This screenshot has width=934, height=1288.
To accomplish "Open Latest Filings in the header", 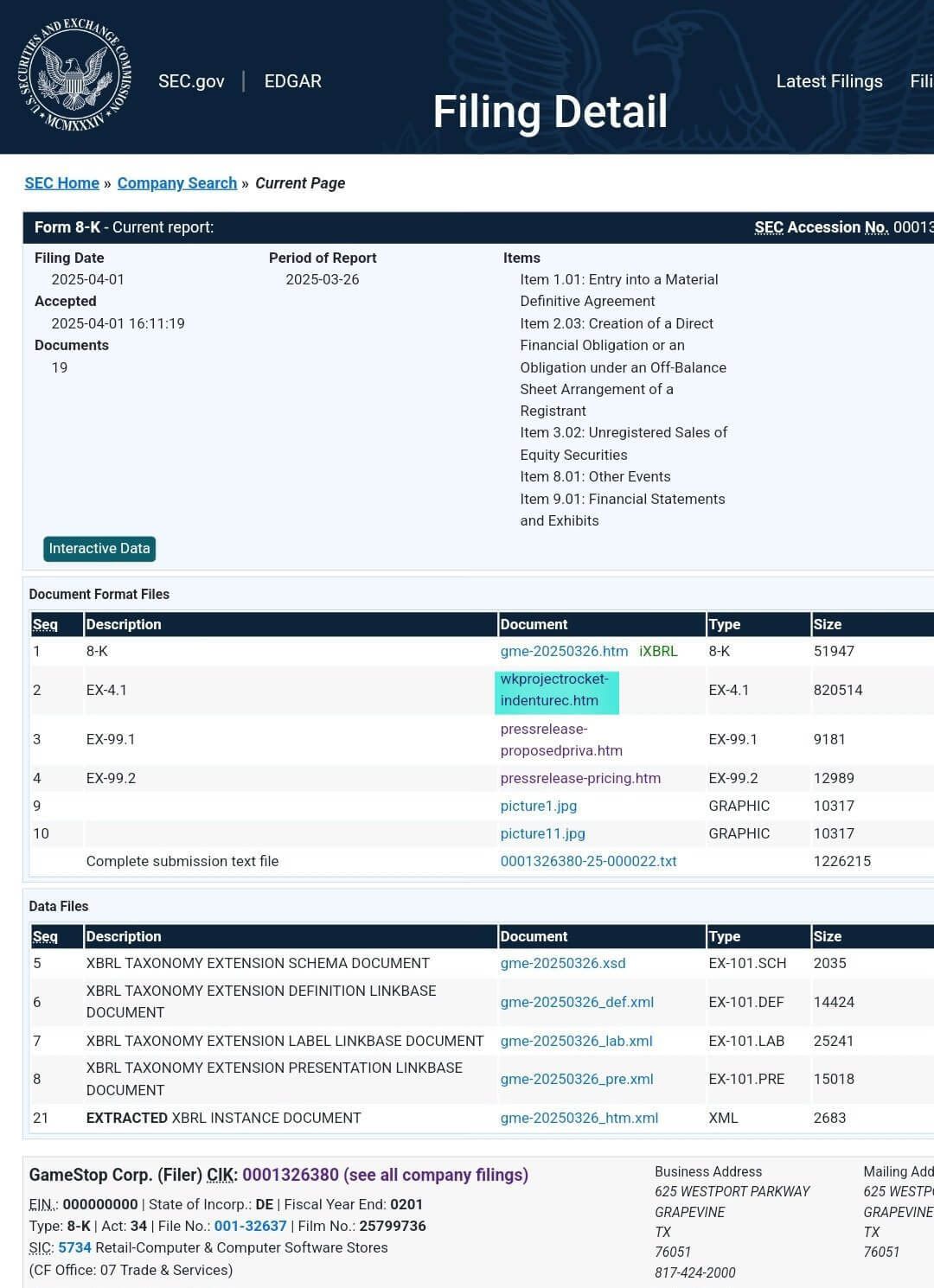I will point(829,81).
